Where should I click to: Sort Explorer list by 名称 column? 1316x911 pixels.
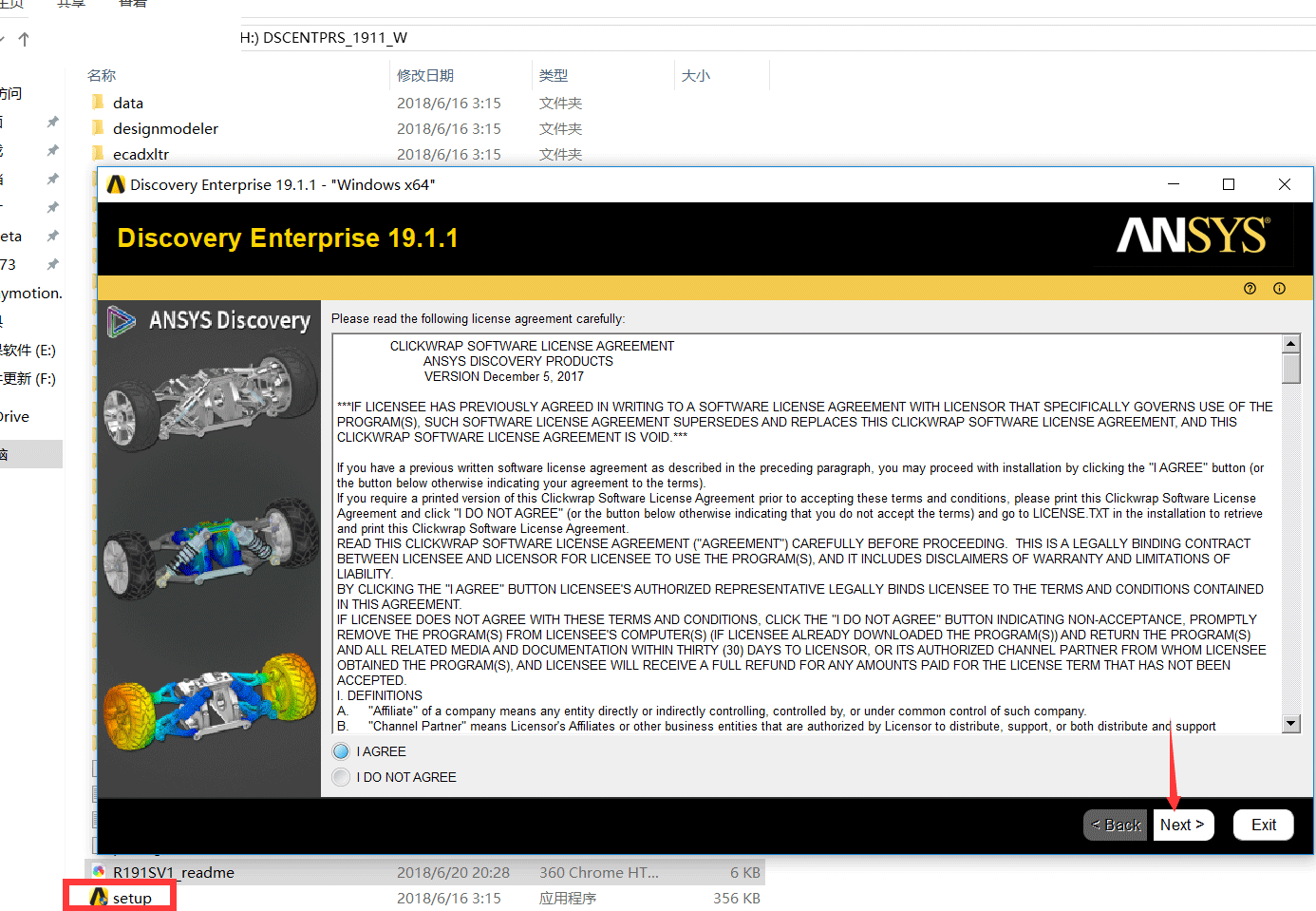(102, 75)
